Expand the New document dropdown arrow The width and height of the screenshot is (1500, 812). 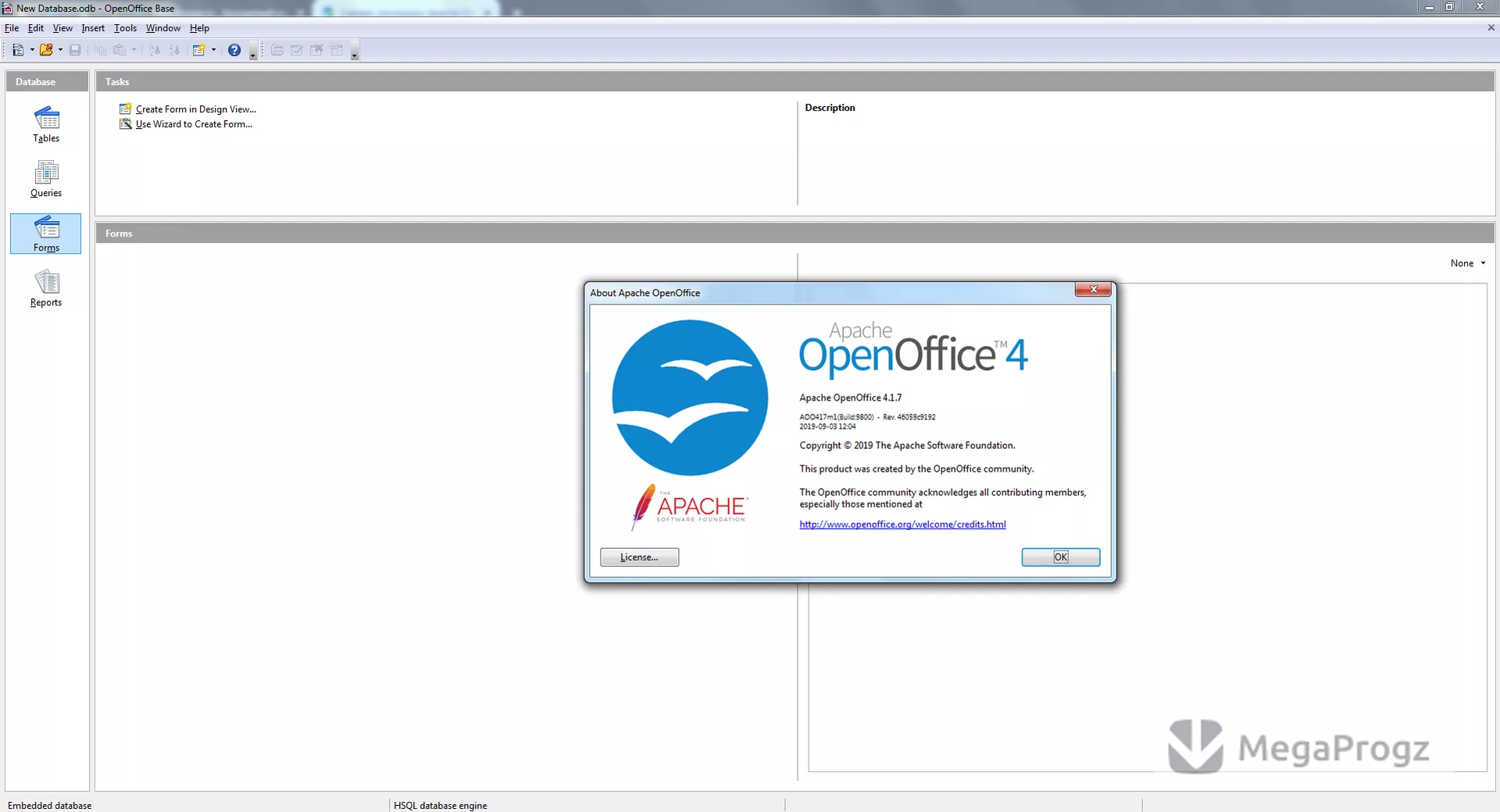pyautogui.click(x=32, y=50)
